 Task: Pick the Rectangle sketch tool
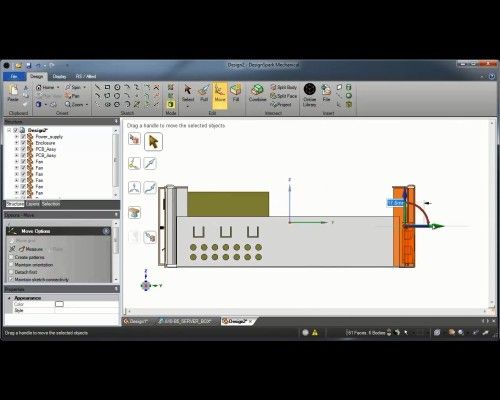[x=107, y=87]
